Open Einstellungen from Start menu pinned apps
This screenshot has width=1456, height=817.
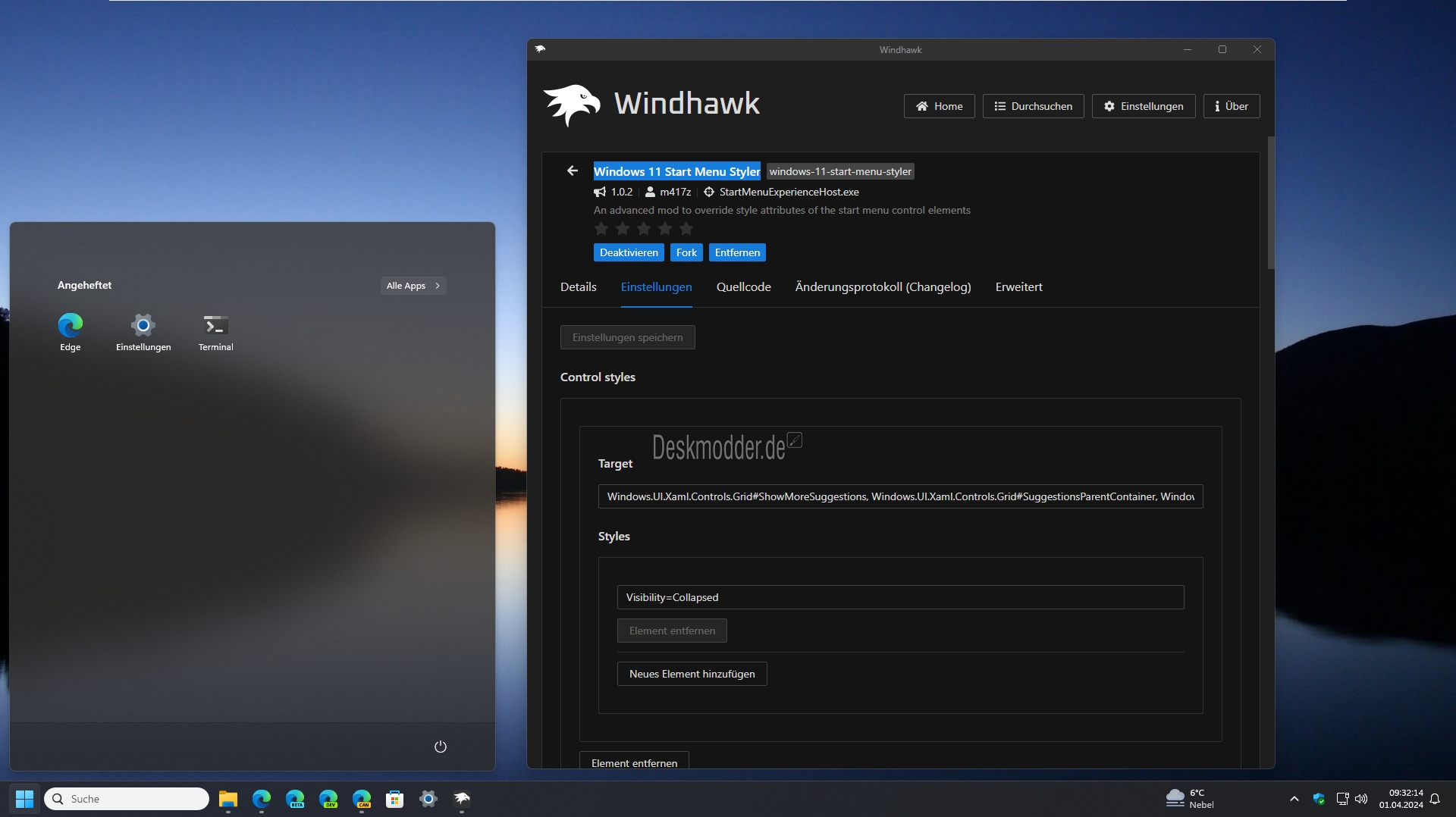pyautogui.click(x=143, y=332)
